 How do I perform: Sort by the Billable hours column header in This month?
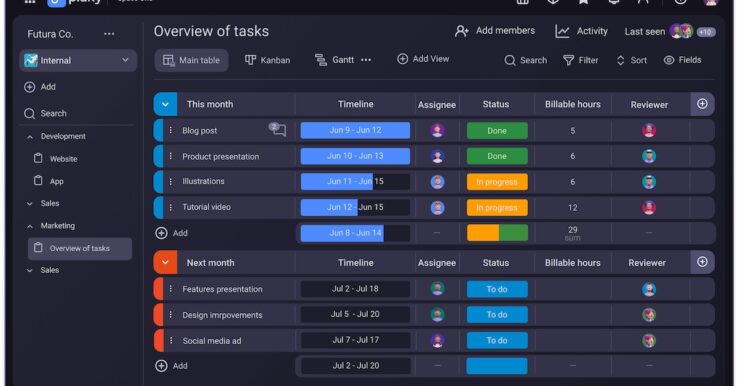573,105
